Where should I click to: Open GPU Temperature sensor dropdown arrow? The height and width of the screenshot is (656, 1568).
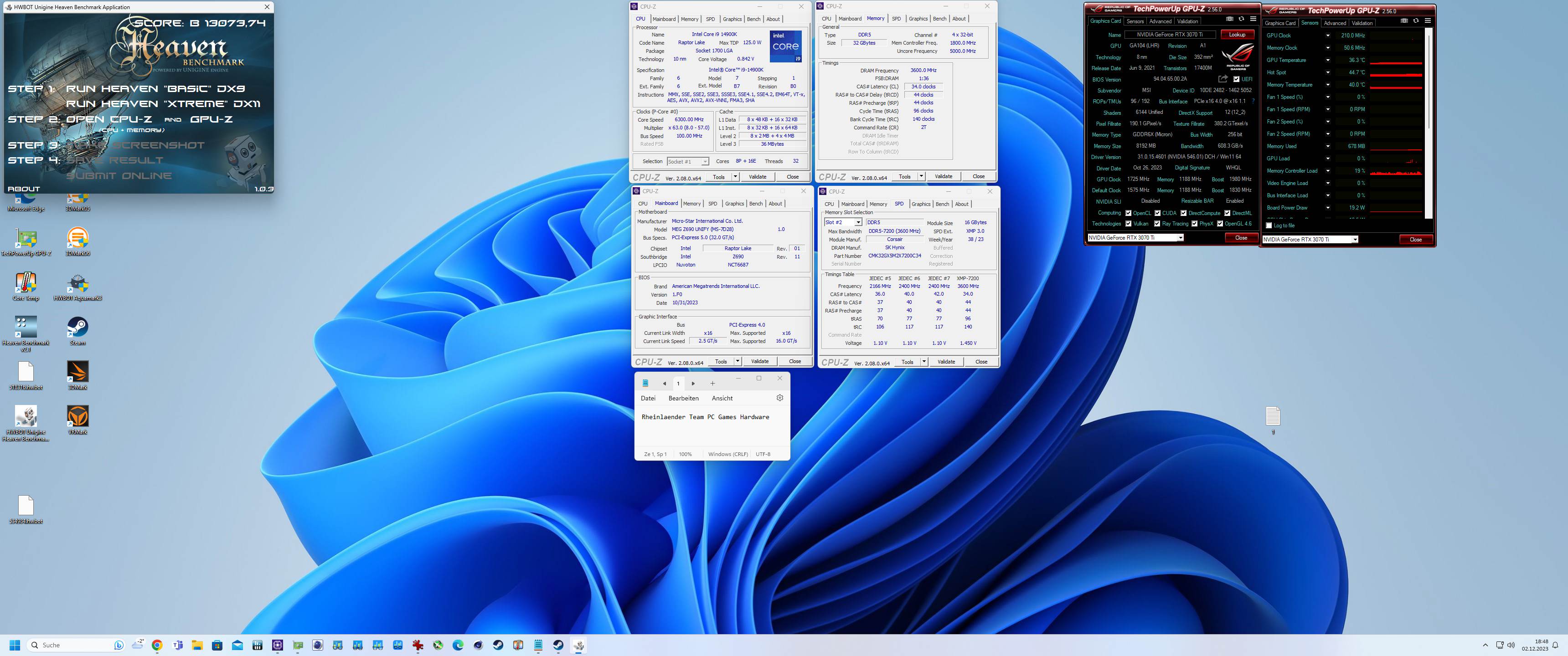click(x=1328, y=60)
